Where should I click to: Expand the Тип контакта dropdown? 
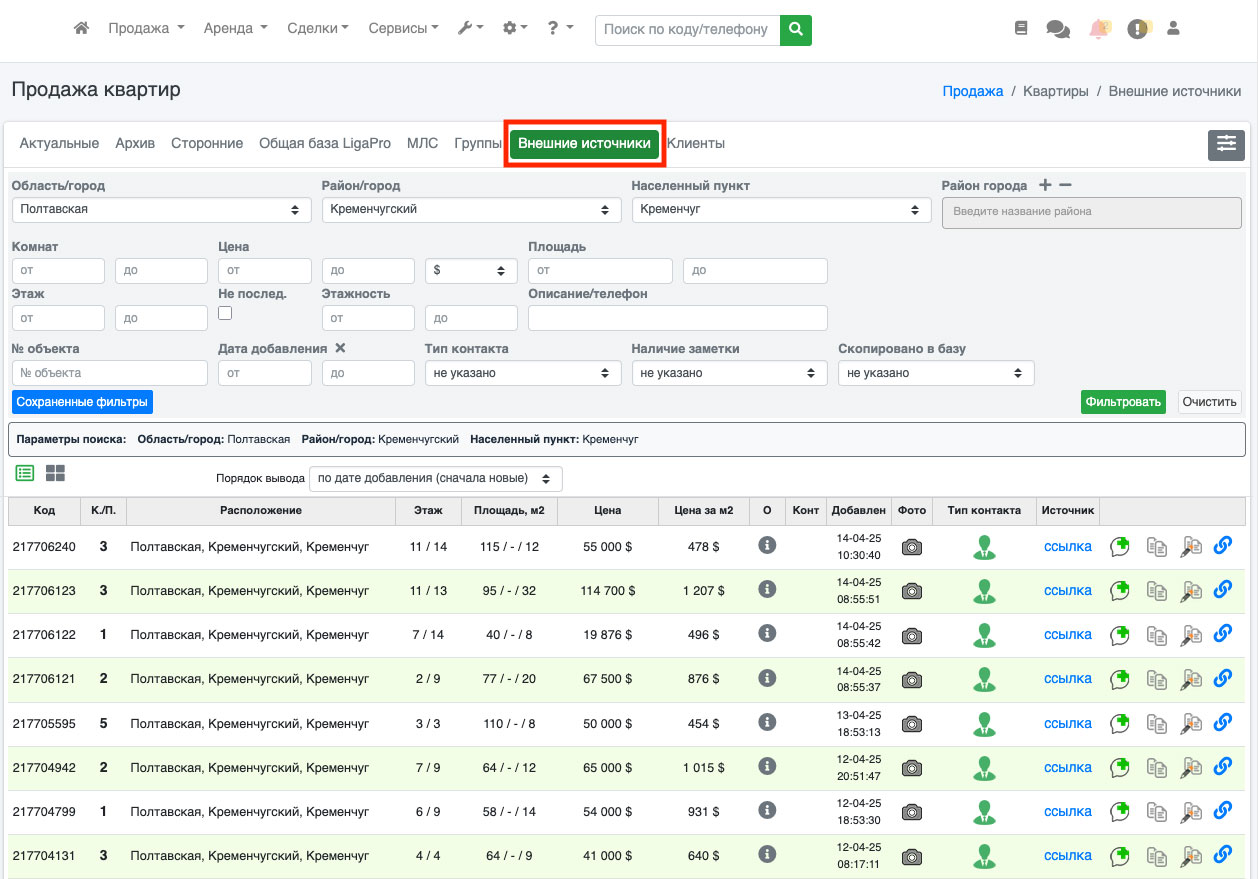[521, 373]
